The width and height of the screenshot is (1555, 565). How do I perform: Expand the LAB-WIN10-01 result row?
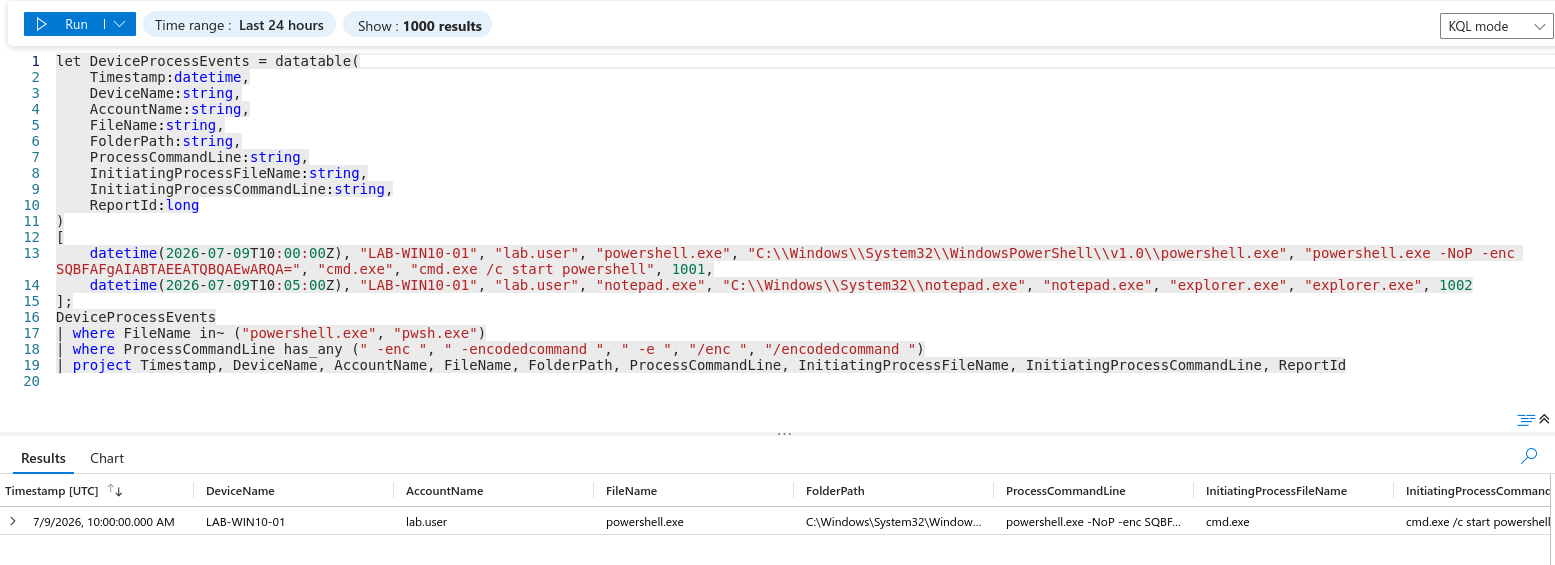(x=13, y=521)
